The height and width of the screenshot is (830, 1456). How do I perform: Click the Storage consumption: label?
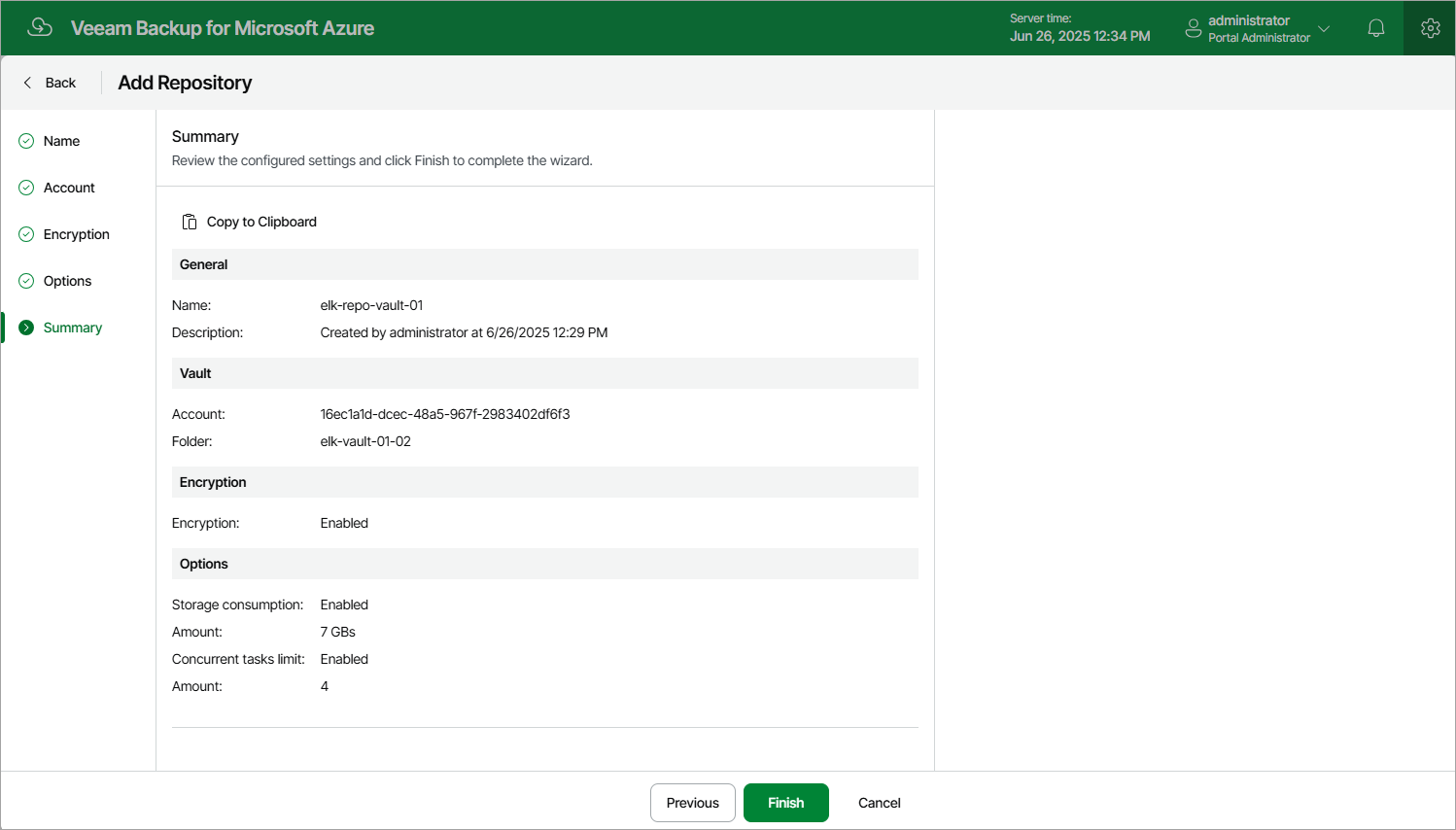click(x=238, y=605)
